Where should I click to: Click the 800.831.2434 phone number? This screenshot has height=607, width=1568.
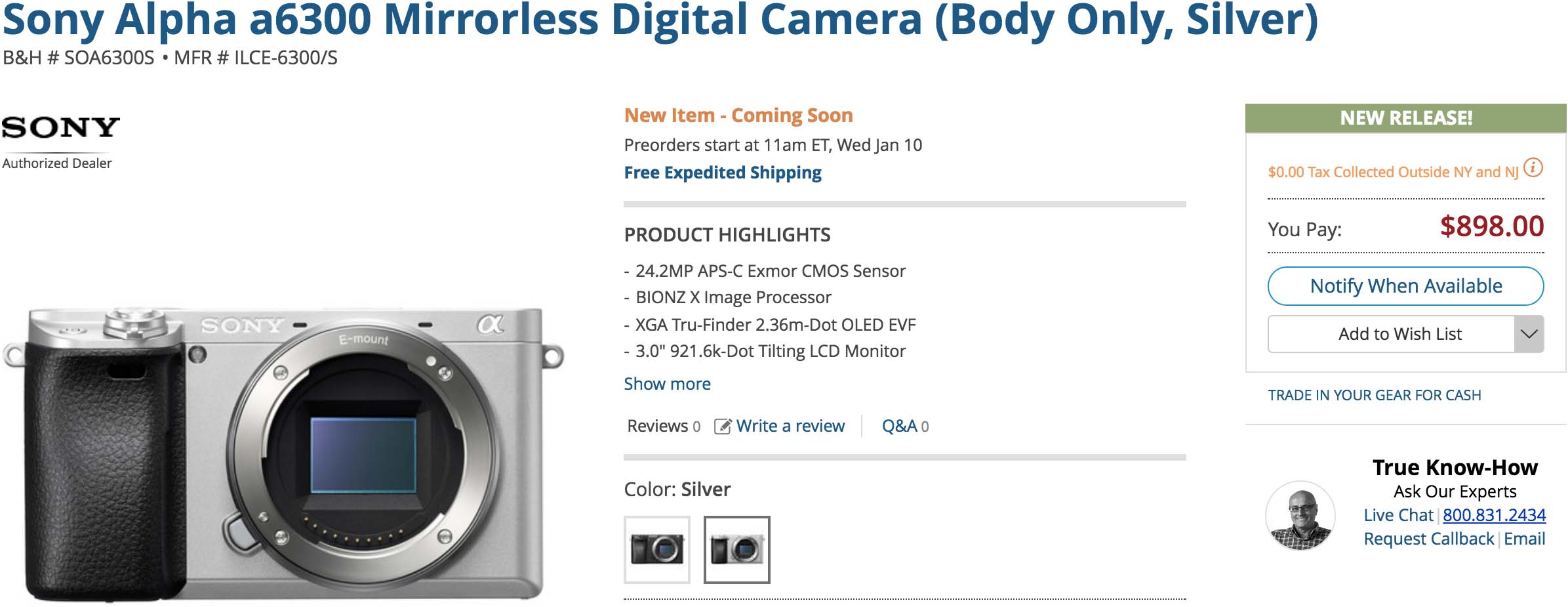point(1494,515)
